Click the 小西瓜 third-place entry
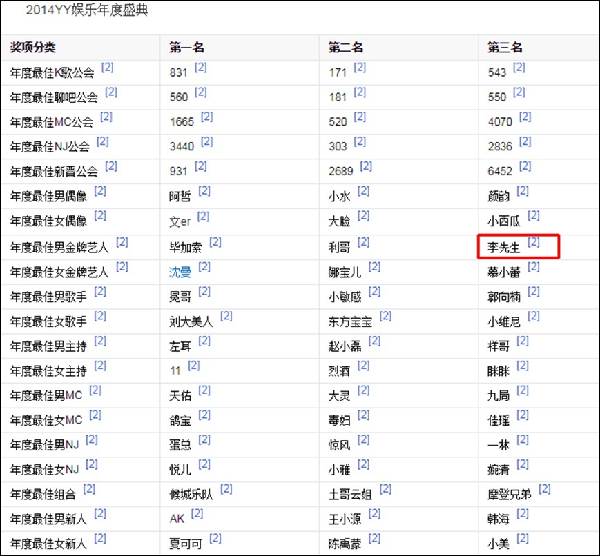 coord(504,221)
